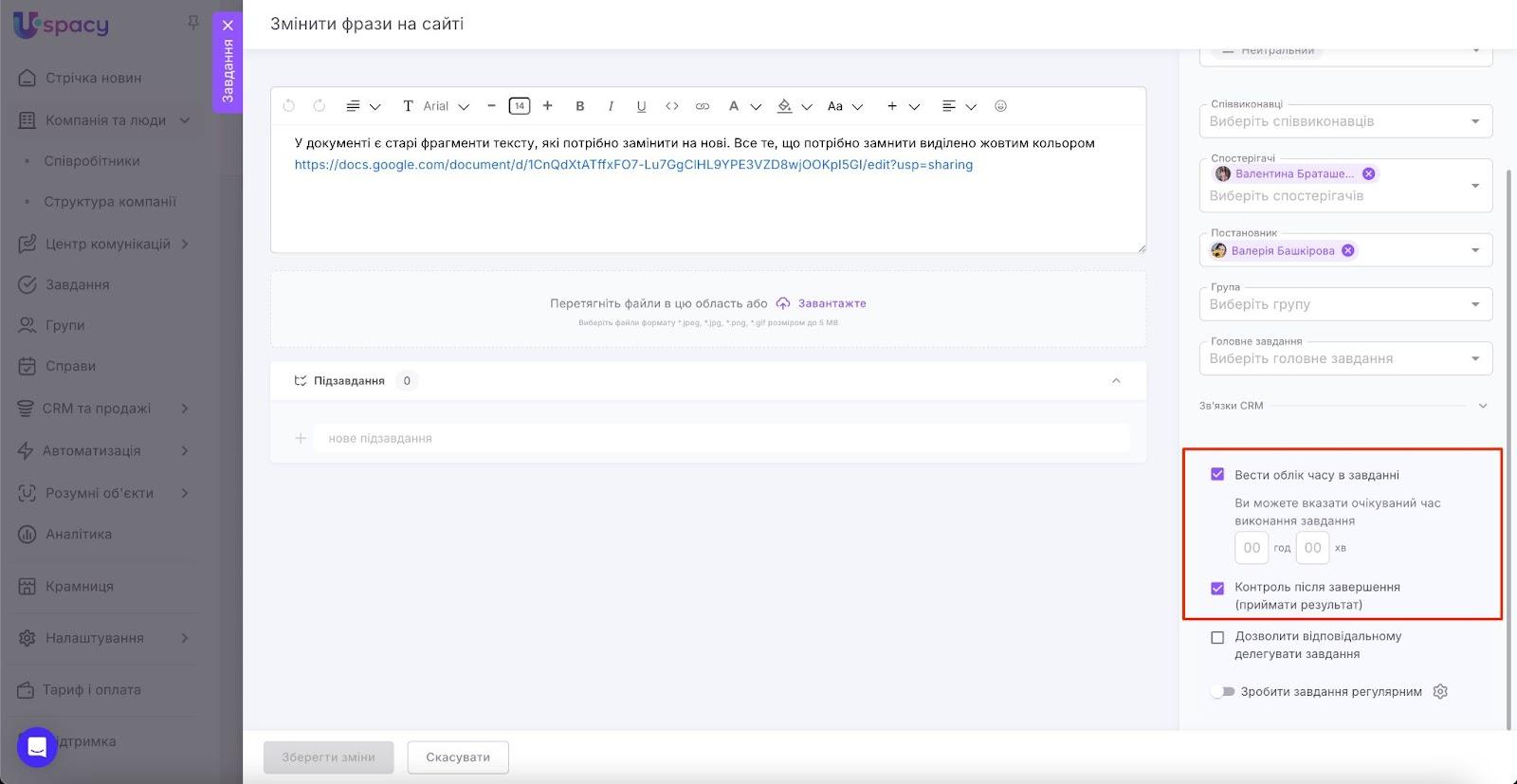Open the Головне завдання dropdown

click(x=1345, y=358)
